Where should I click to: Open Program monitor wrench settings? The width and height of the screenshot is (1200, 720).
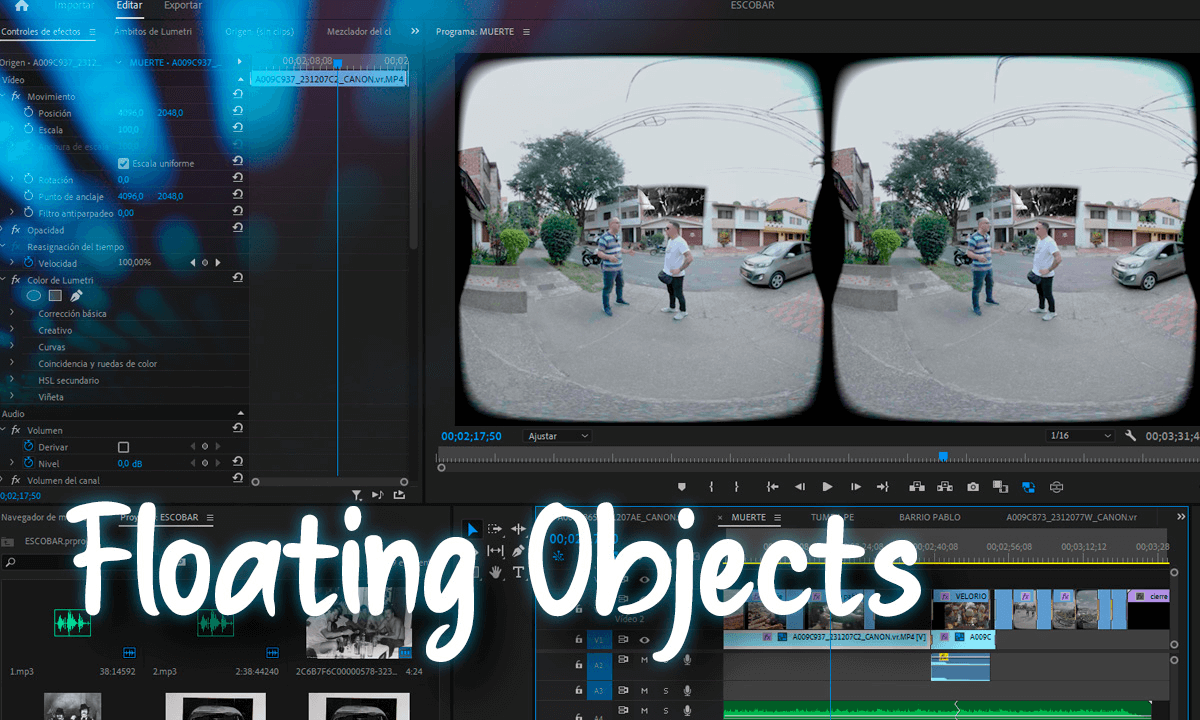point(1130,436)
